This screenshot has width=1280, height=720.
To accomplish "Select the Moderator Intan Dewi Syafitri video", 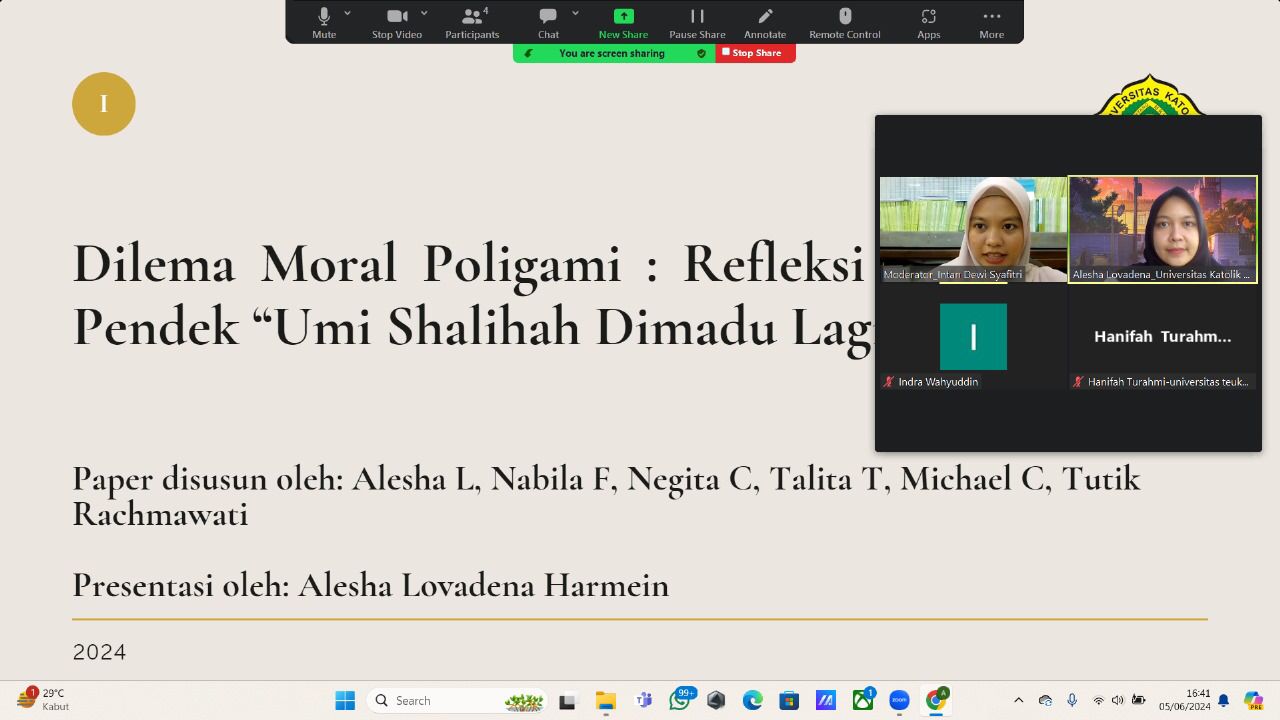I will (973, 229).
